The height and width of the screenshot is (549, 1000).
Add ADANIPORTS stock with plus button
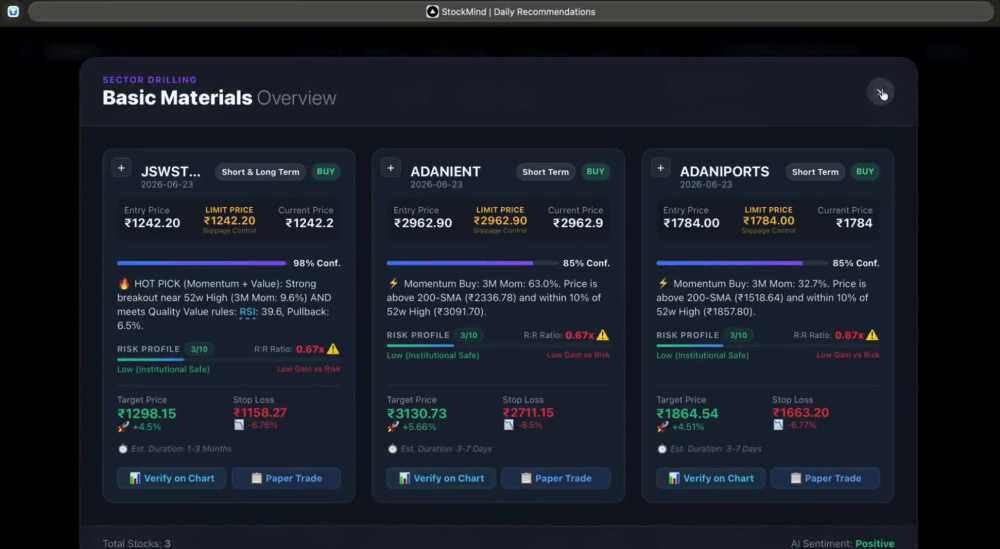(661, 168)
